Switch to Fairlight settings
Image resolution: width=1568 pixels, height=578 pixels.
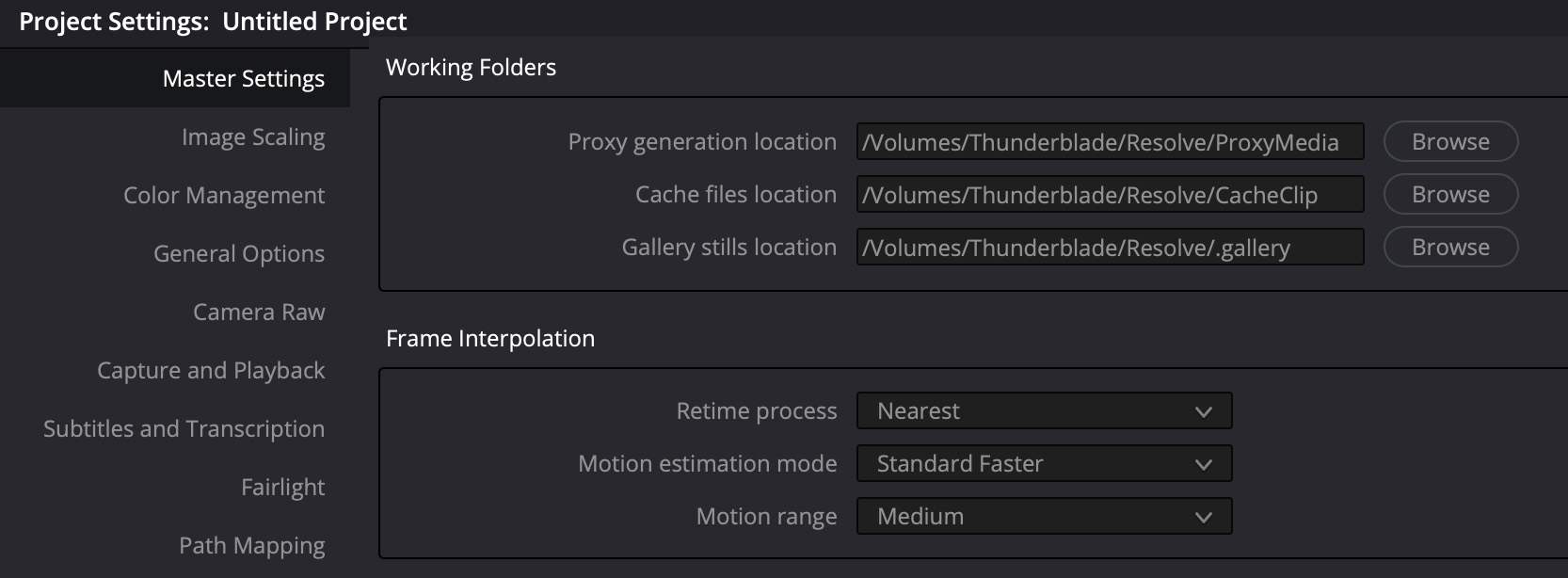(x=282, y=488)
